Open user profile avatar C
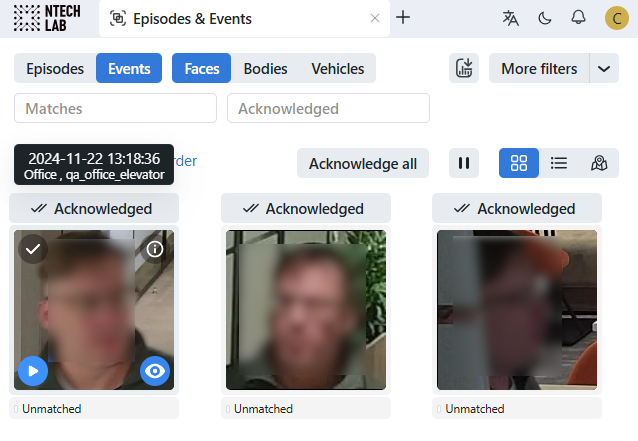The height and width of the screenshot is (441, 638). (617, 18)
